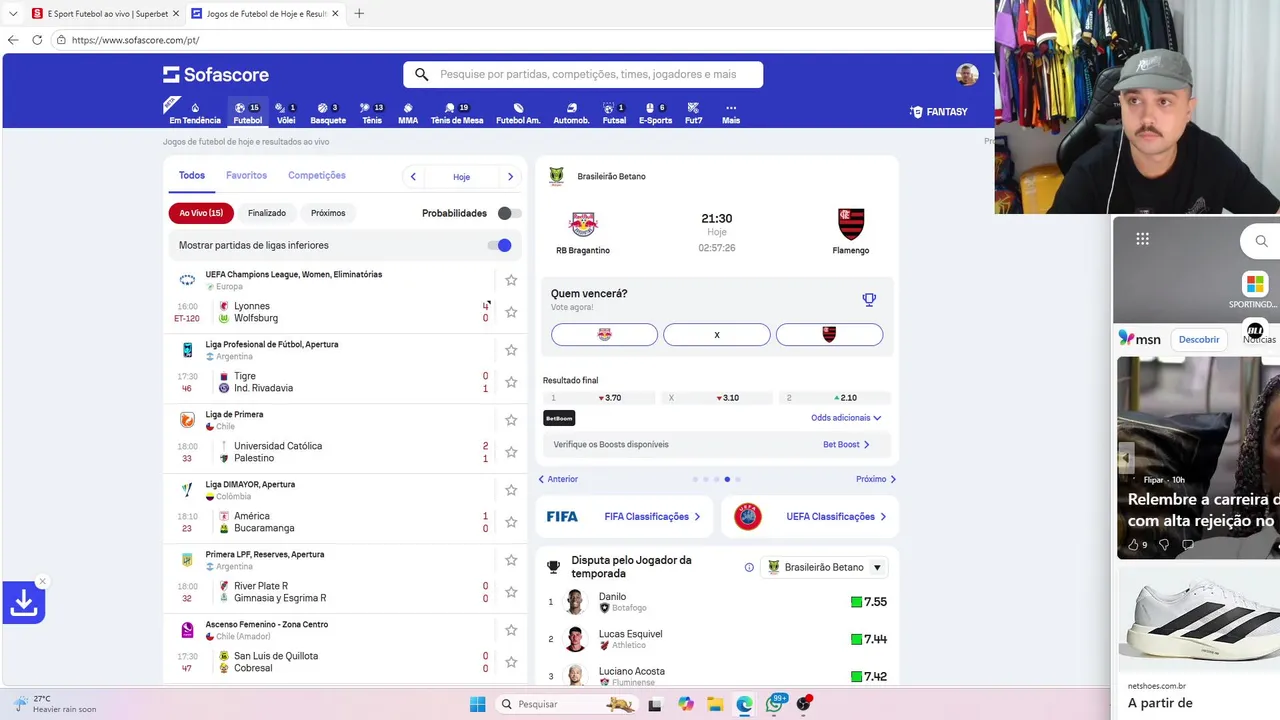Vote for a draw (X)
Image resolution: width=1280 pixels, height=720 pixels.
pyautogui.click(x=717, y=335)
